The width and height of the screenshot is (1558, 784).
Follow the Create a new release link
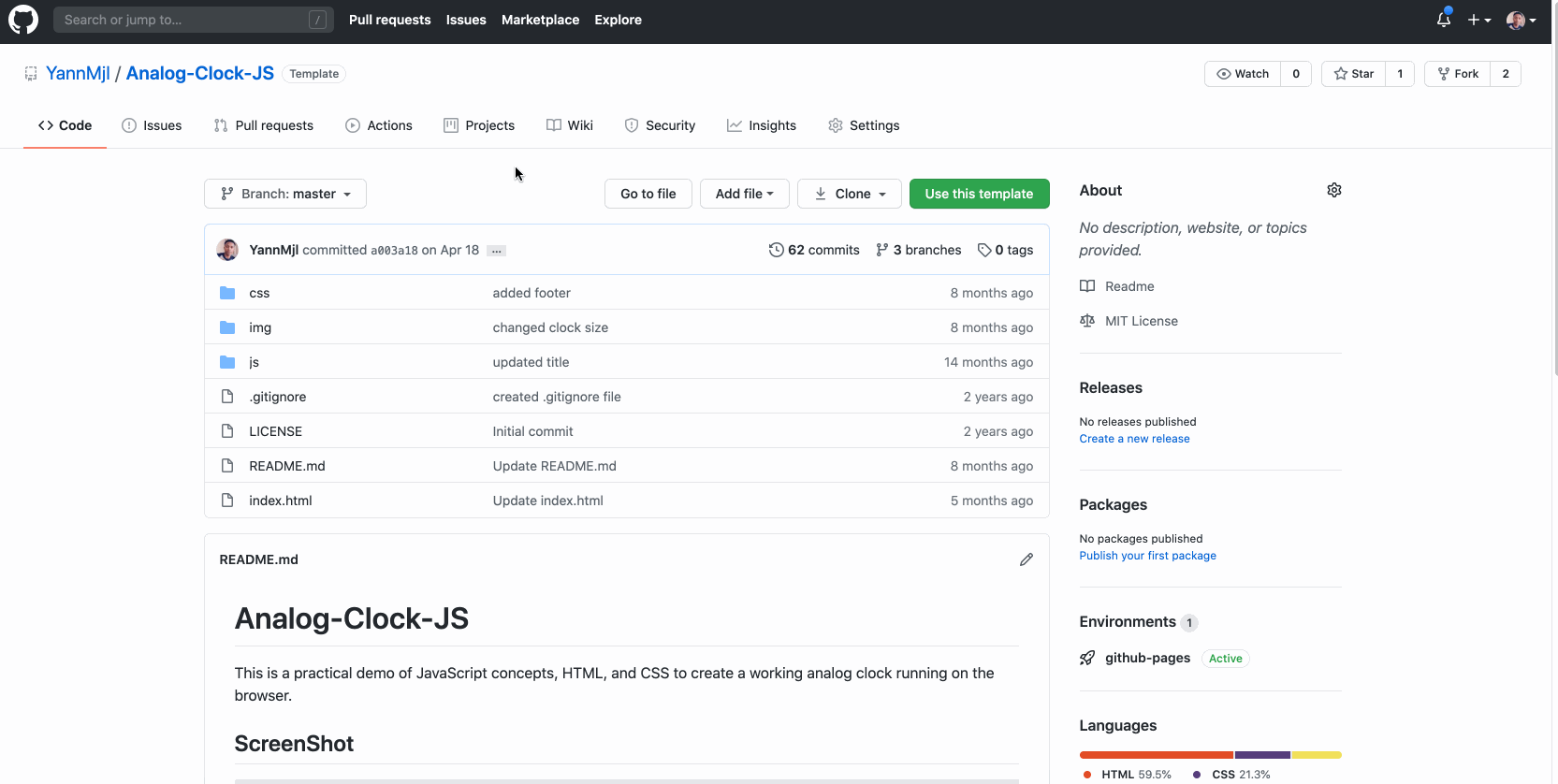tap(1134, 439)
